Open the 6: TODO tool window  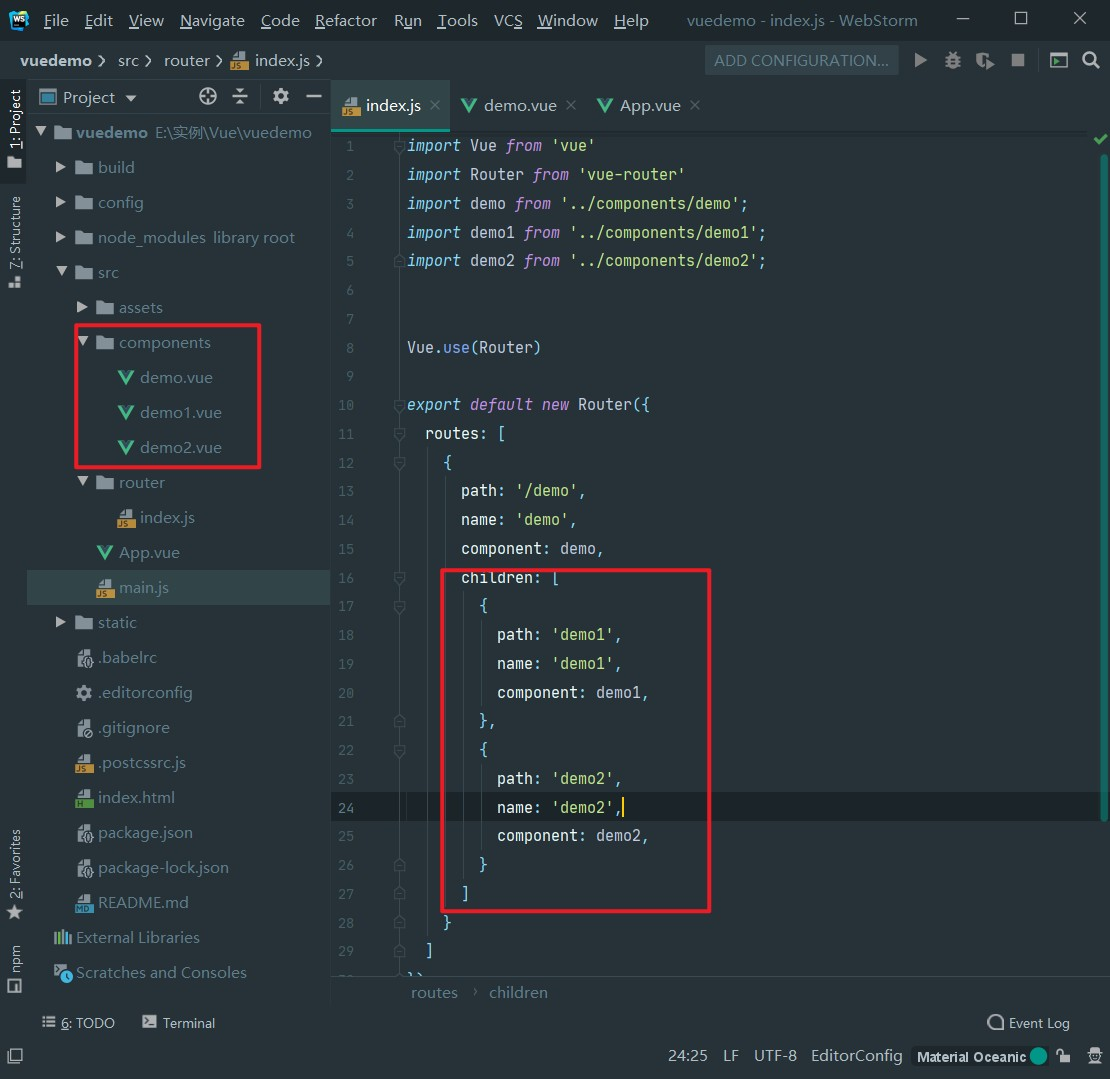click(x=78, y=1023)
